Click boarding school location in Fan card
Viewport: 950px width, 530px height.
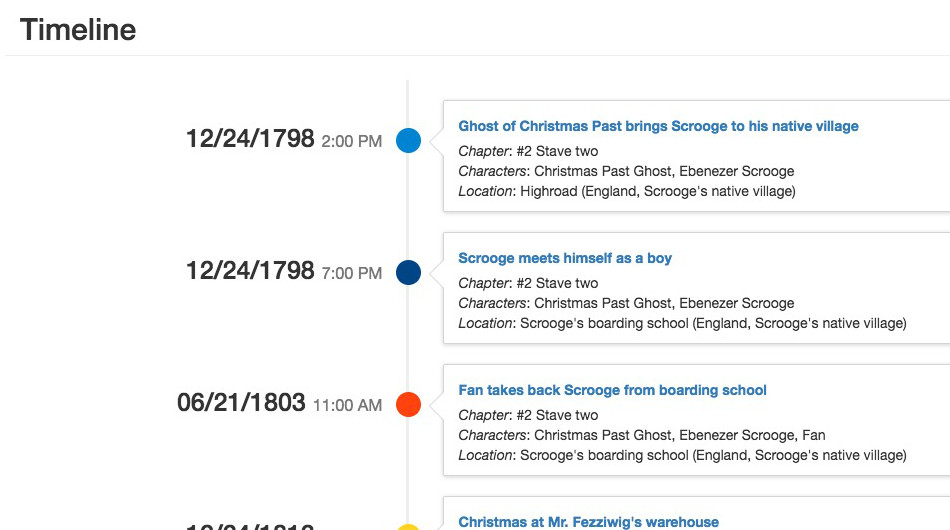tap(682, 455)
